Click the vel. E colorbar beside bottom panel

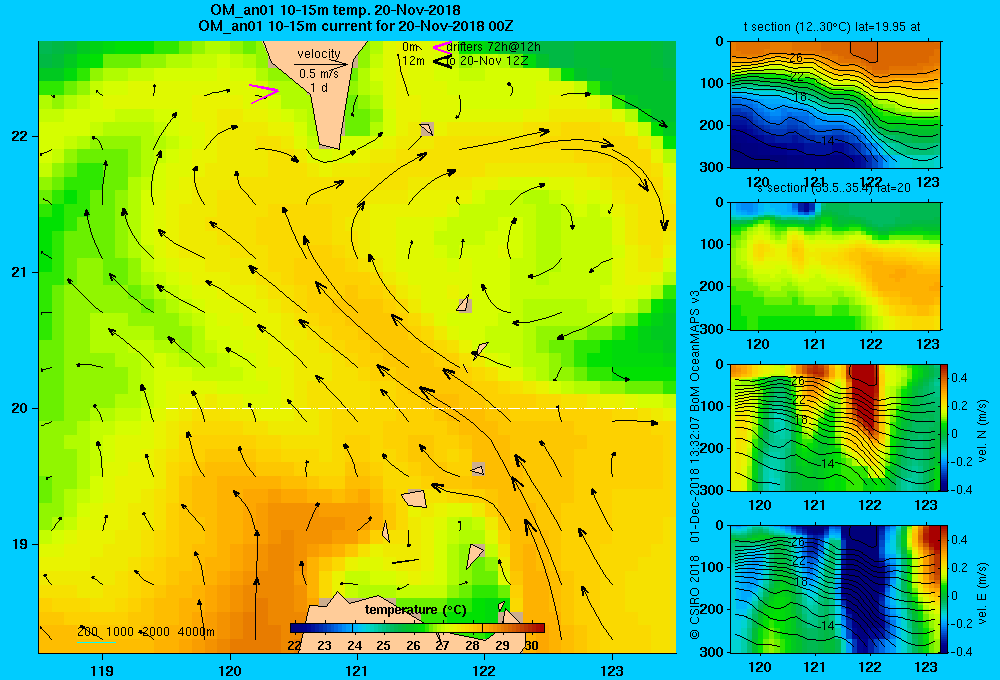click(944, 589)
